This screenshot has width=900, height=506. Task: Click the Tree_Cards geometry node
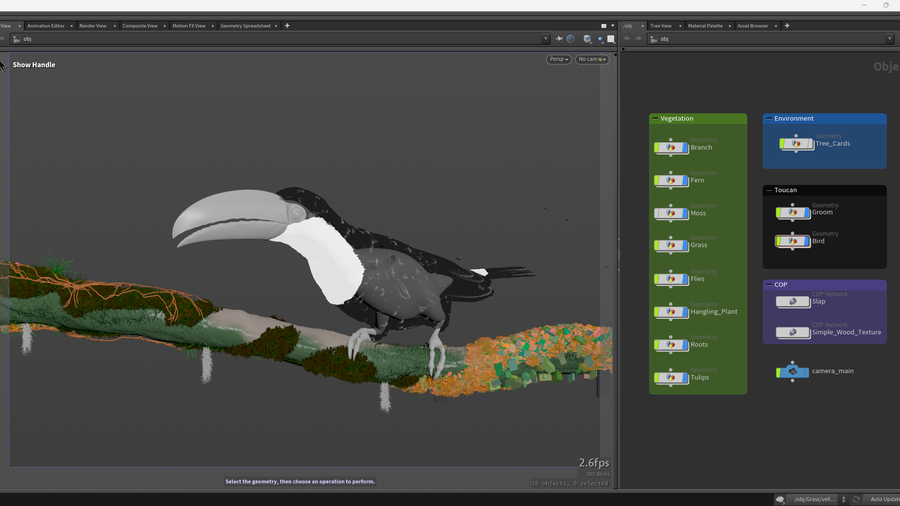tap(796, 143)
